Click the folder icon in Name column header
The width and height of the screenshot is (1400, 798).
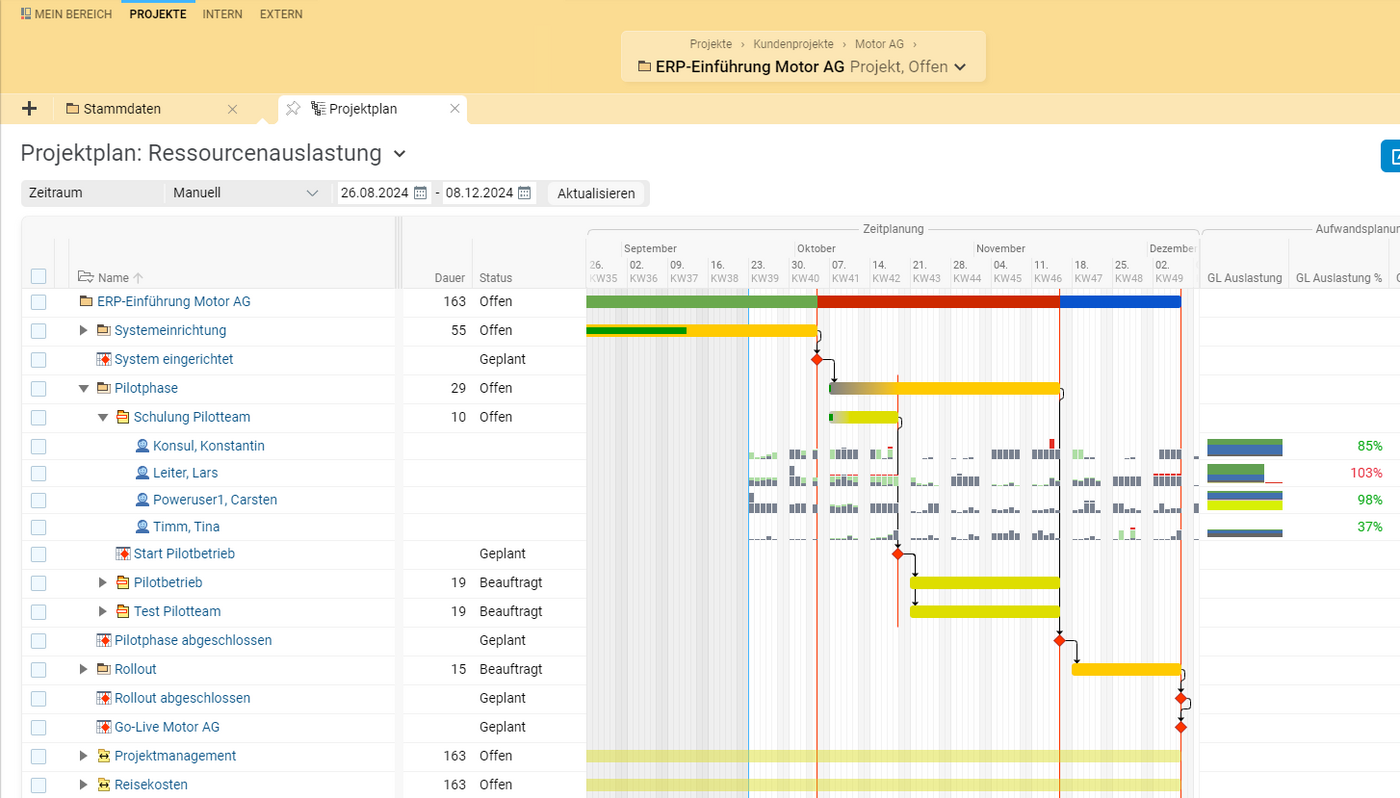pyautogui.click(x=86, y=277)
